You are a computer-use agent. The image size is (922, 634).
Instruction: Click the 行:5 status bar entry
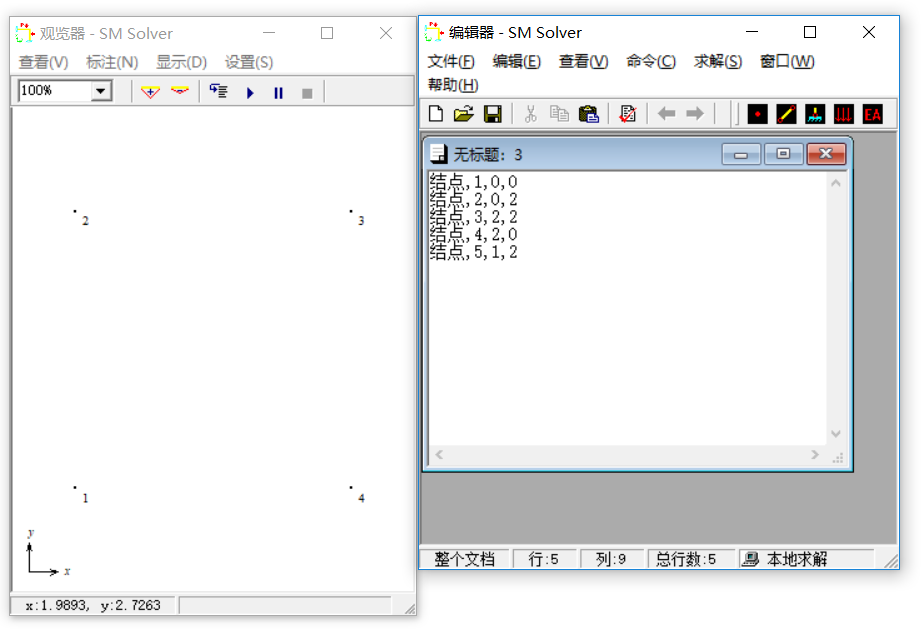click(x=543, y=559)
